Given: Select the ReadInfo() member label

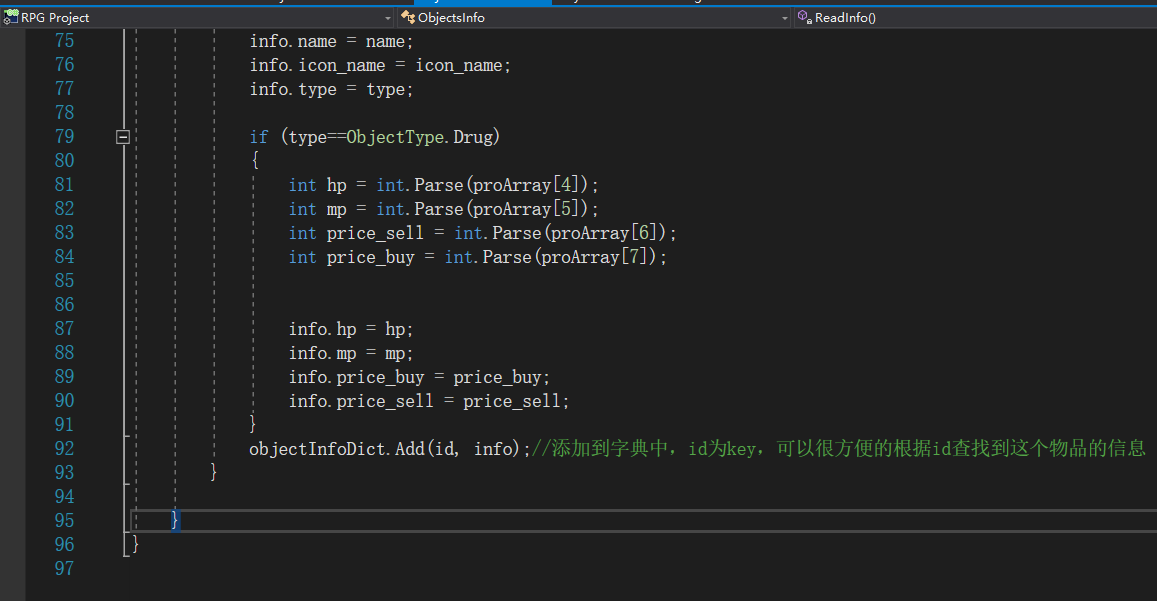Looking at the screenshot, I should click(x=845, y=18).
